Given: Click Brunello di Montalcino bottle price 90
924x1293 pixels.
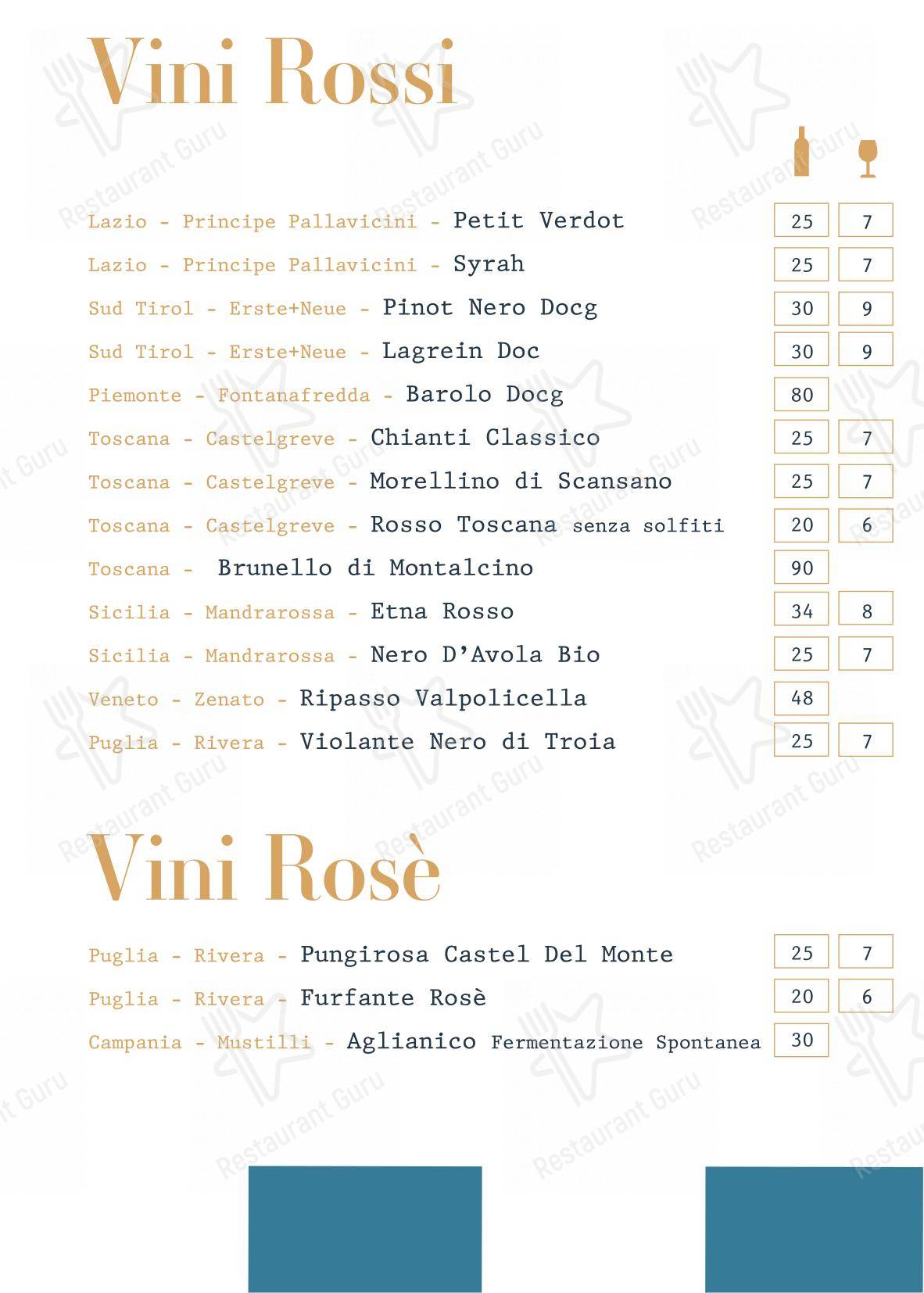Looking at the screenshot, I should click(x=801, y=568).
